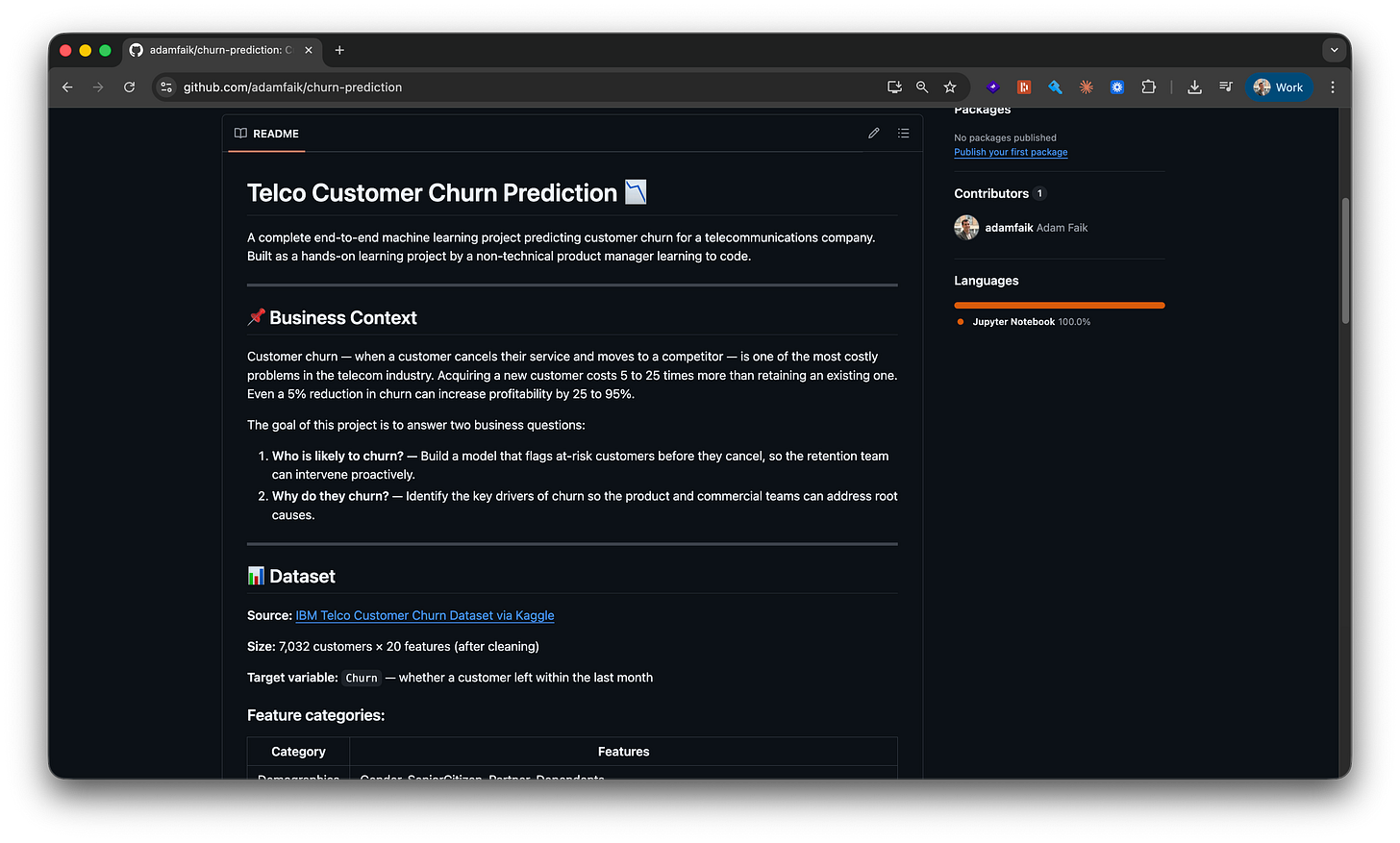
Task: Click the adamfaik contributor avatar
Action: [x=966, y=227]
